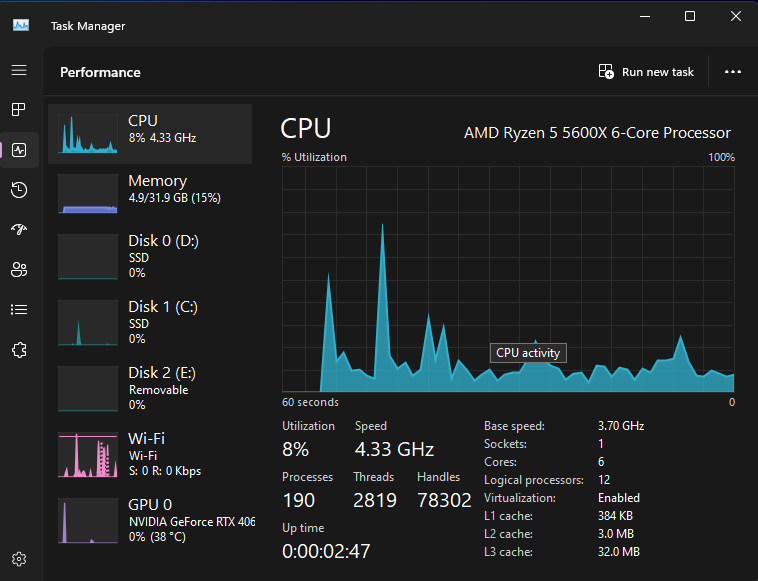Click the CPU mini graph thumbnail

[x=87, y=134]
